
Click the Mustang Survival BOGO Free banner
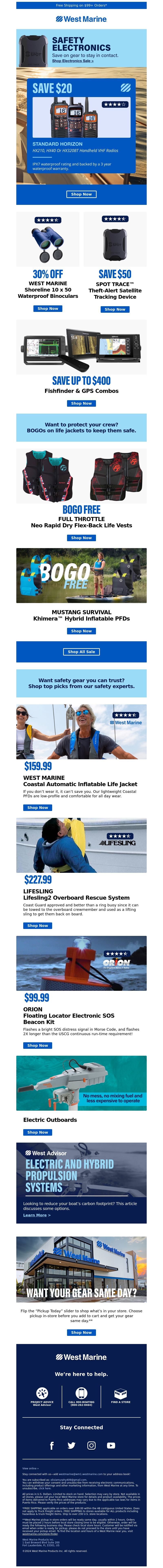(x=81, y=575)
